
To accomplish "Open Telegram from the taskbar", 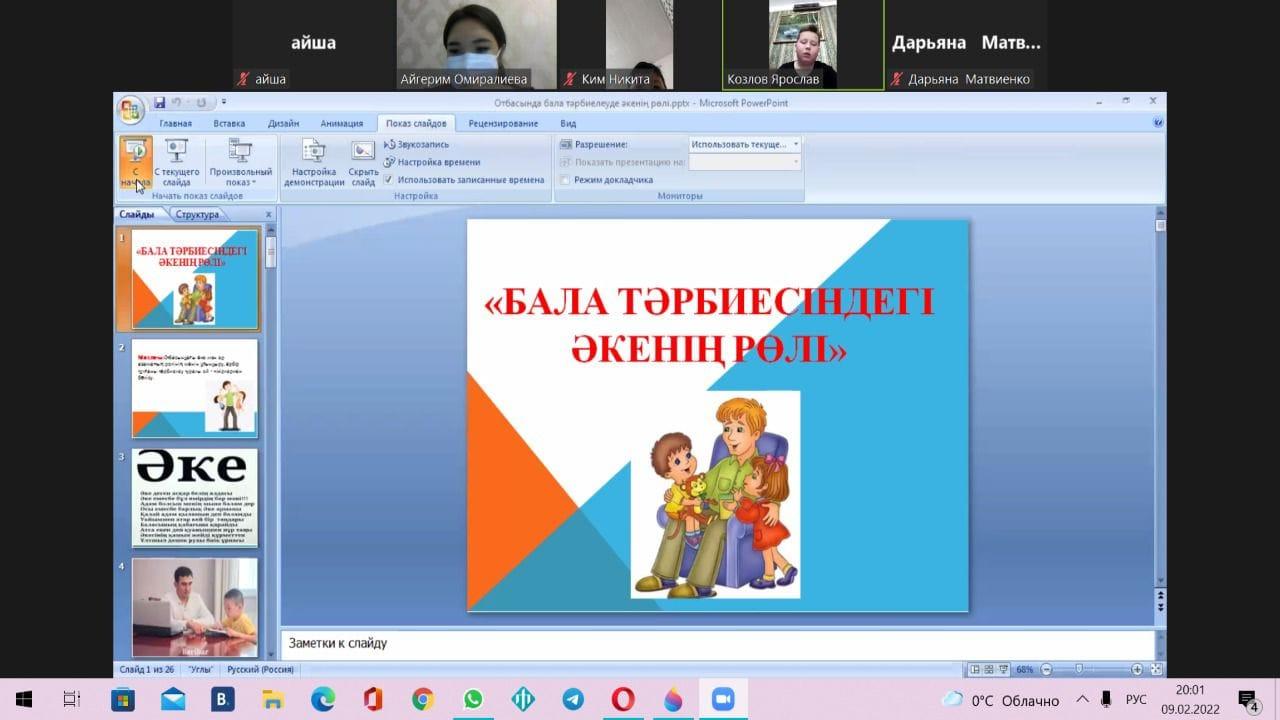I will [572, 699].
